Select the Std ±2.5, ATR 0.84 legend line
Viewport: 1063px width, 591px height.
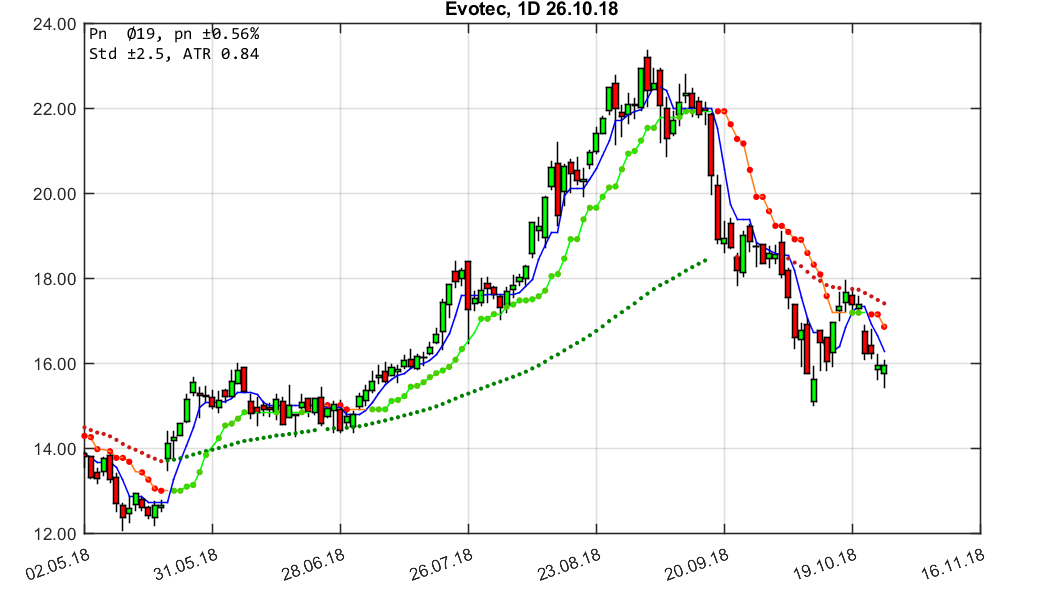pyautogui.click(x=170, y=53)
